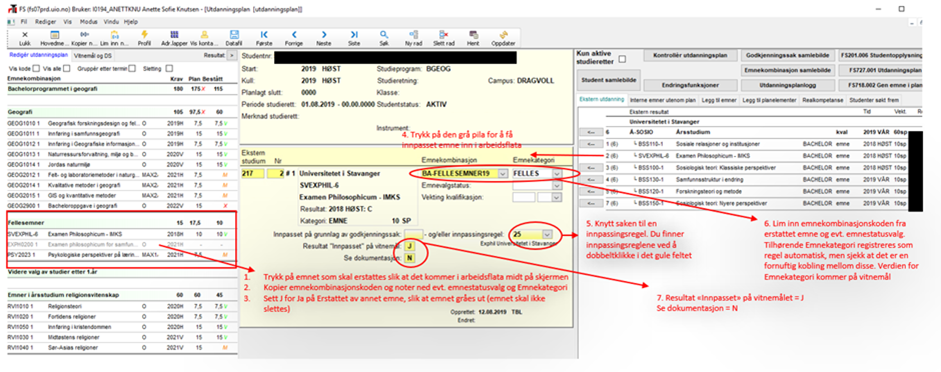The image size is (941, 372).
Task: Open the Rediger menu
Action: coord(46,21)
